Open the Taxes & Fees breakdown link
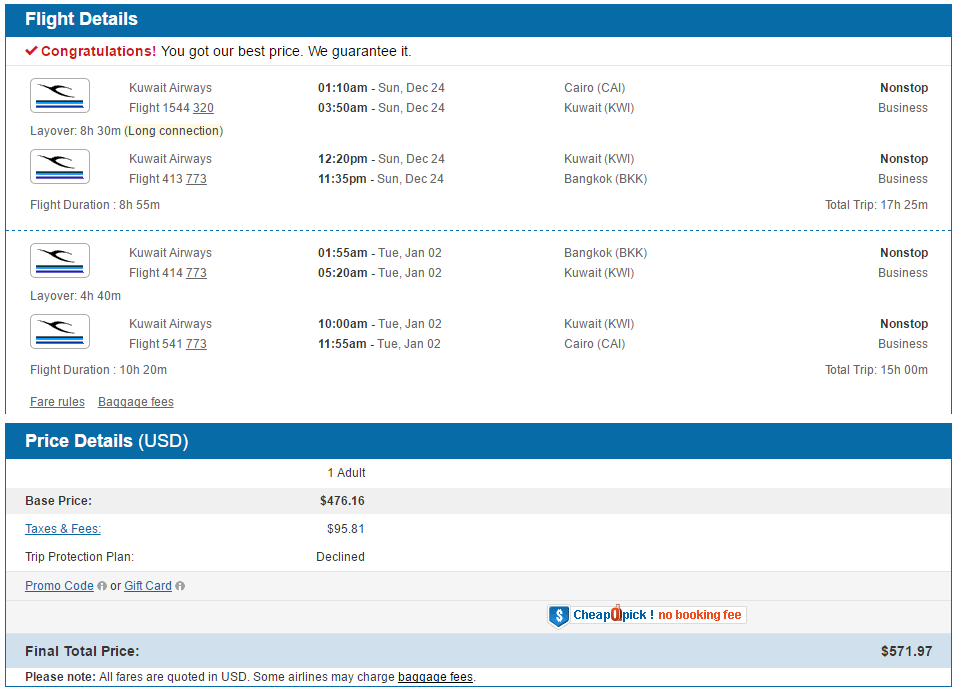 coord(63,529)
